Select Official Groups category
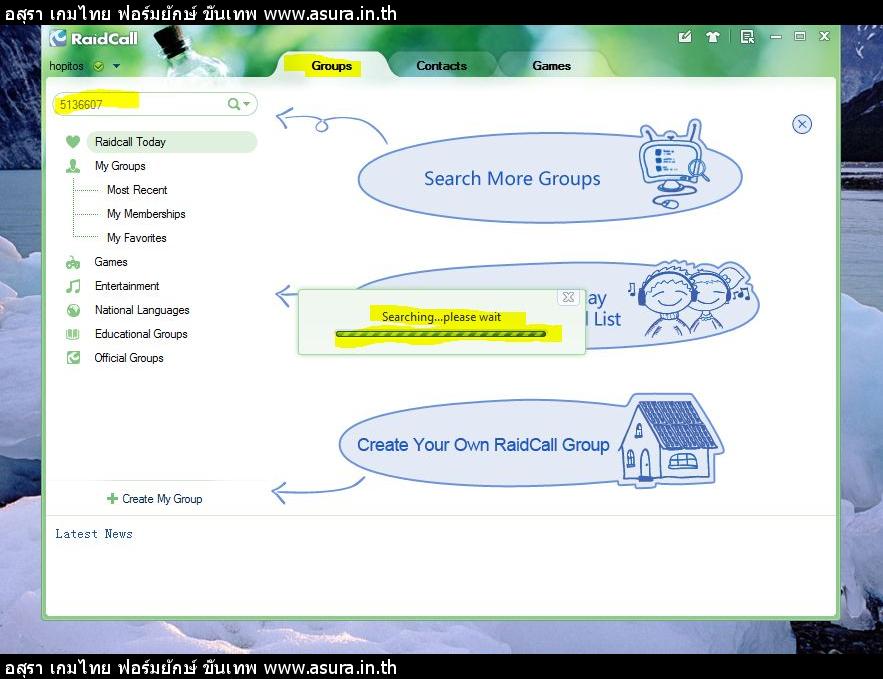 pos(129,358)
